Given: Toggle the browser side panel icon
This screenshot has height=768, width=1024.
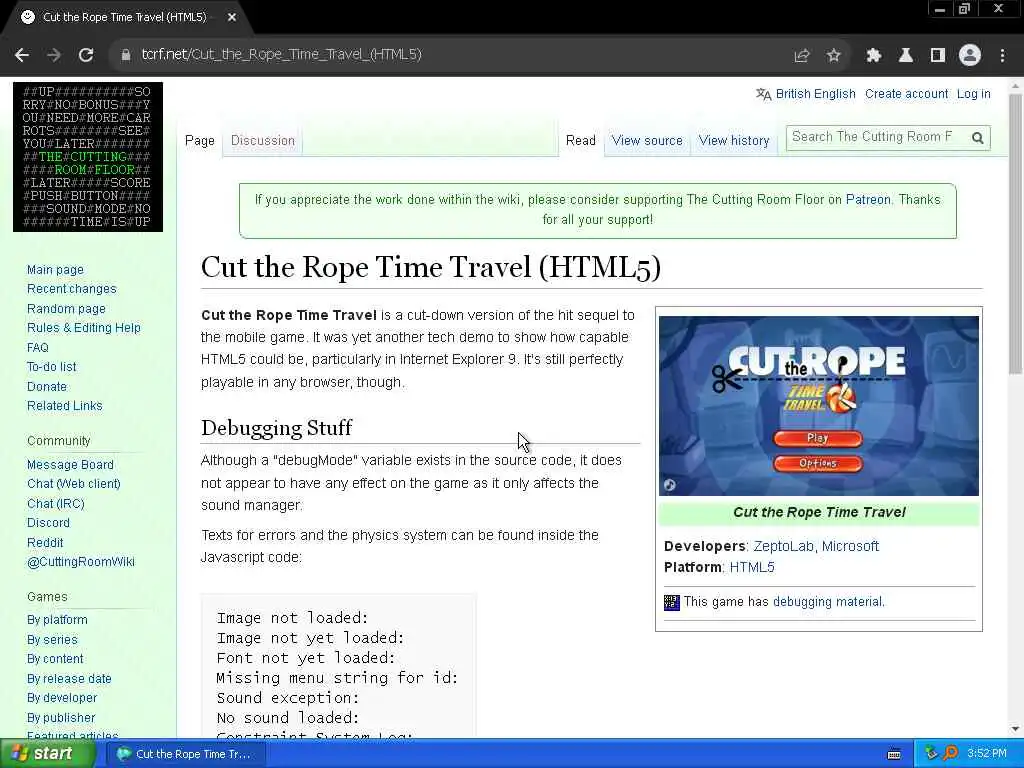Looking at the screenshot, I should point(938,56).
